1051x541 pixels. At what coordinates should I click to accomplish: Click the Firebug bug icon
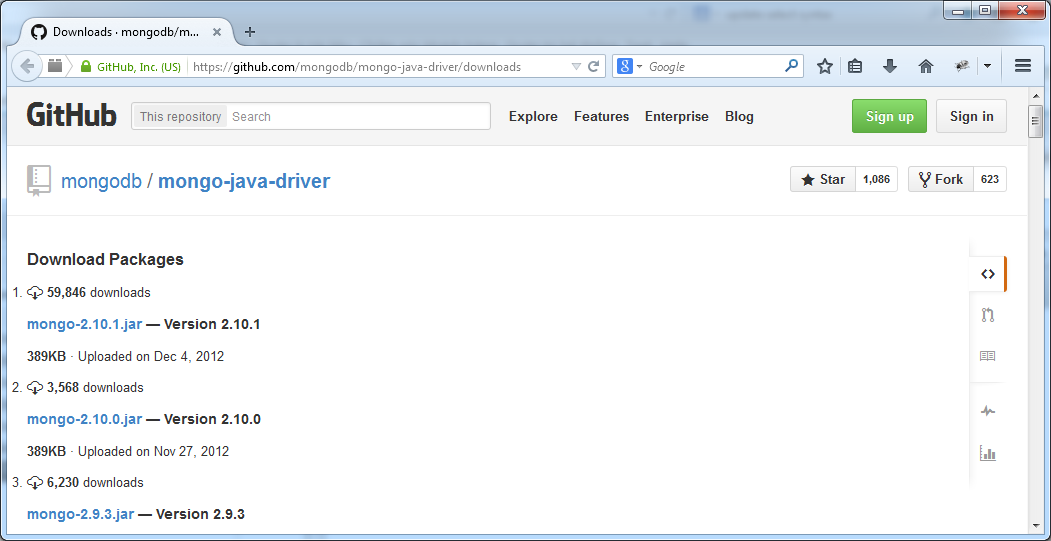click(x=962, y=66)
